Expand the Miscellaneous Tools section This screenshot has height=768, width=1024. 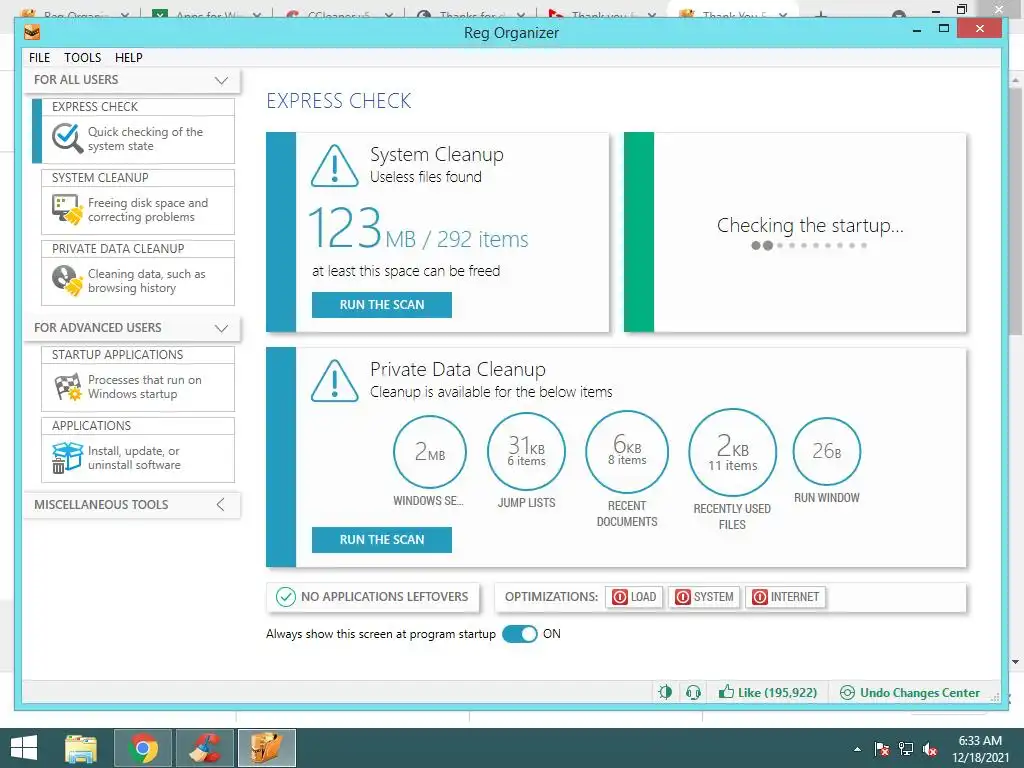221,505
